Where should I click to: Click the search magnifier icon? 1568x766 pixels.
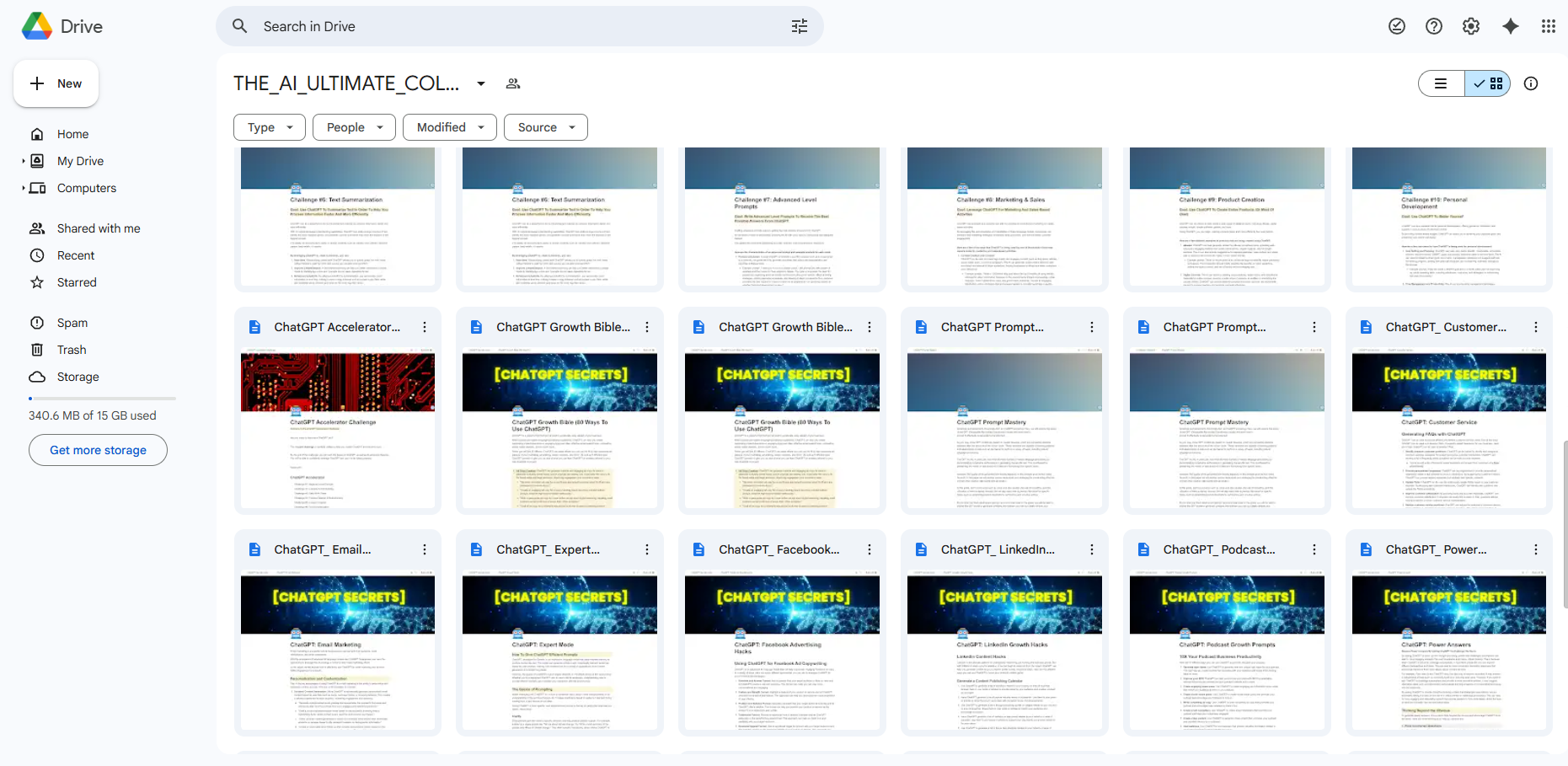[240, 26]
